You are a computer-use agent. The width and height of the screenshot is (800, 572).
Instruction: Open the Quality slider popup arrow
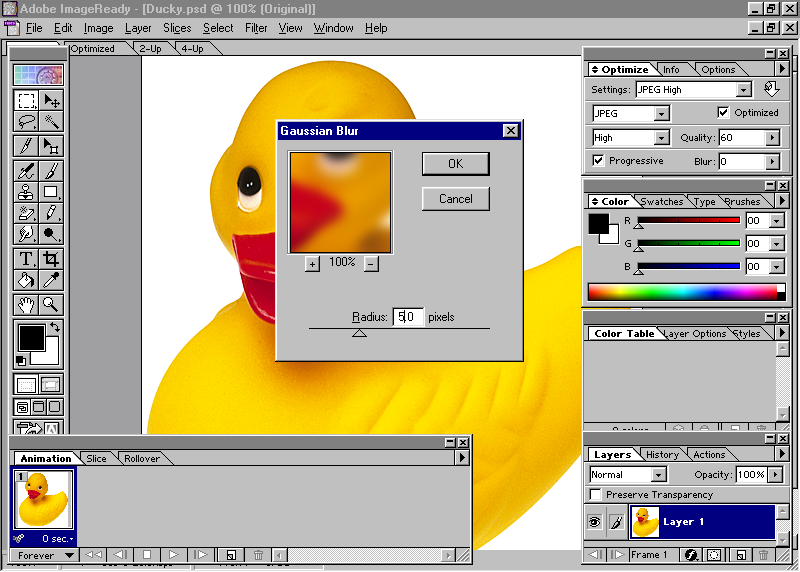point(772,137)
